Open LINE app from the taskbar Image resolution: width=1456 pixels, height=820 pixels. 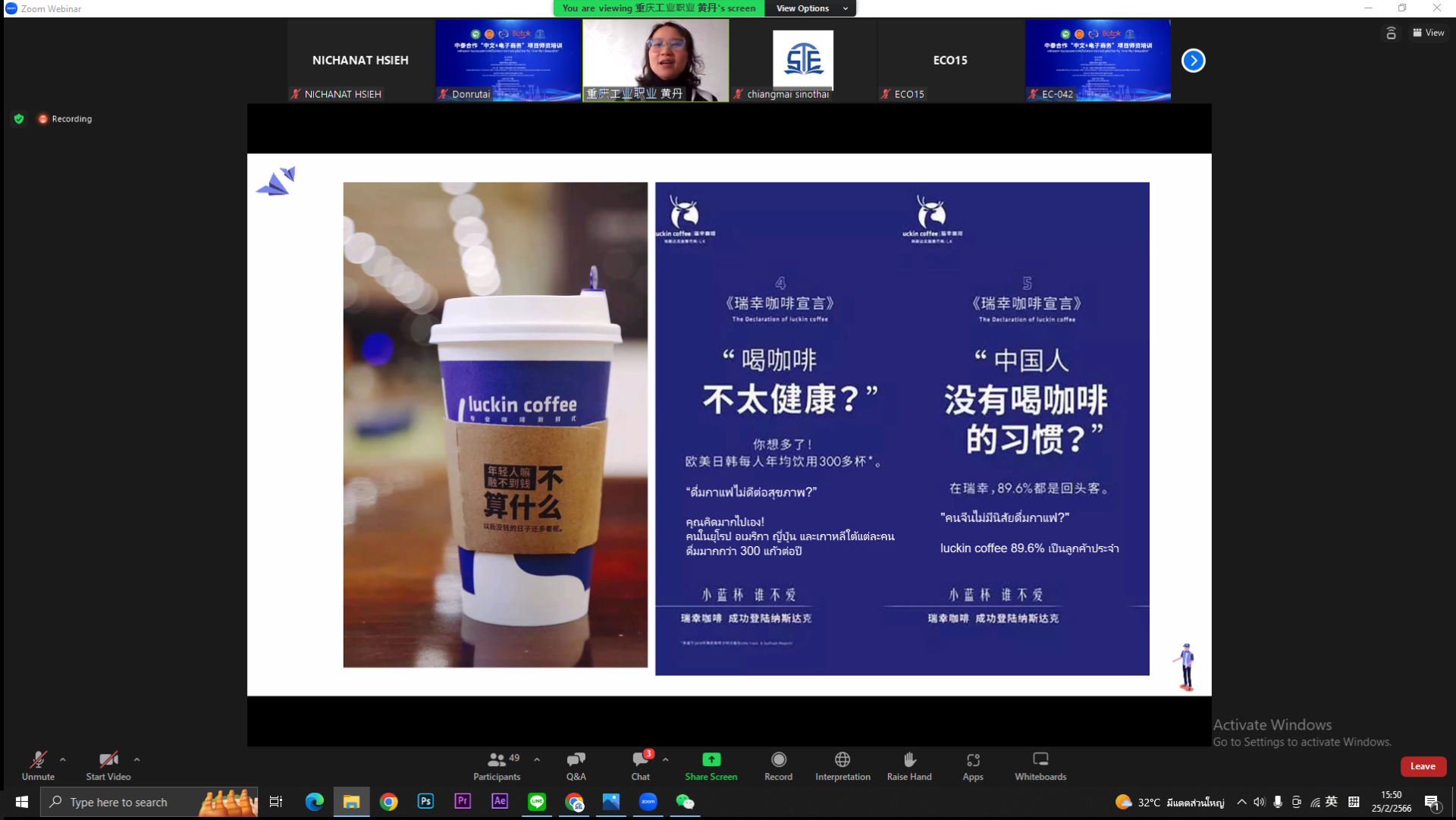tap(537, 802)
